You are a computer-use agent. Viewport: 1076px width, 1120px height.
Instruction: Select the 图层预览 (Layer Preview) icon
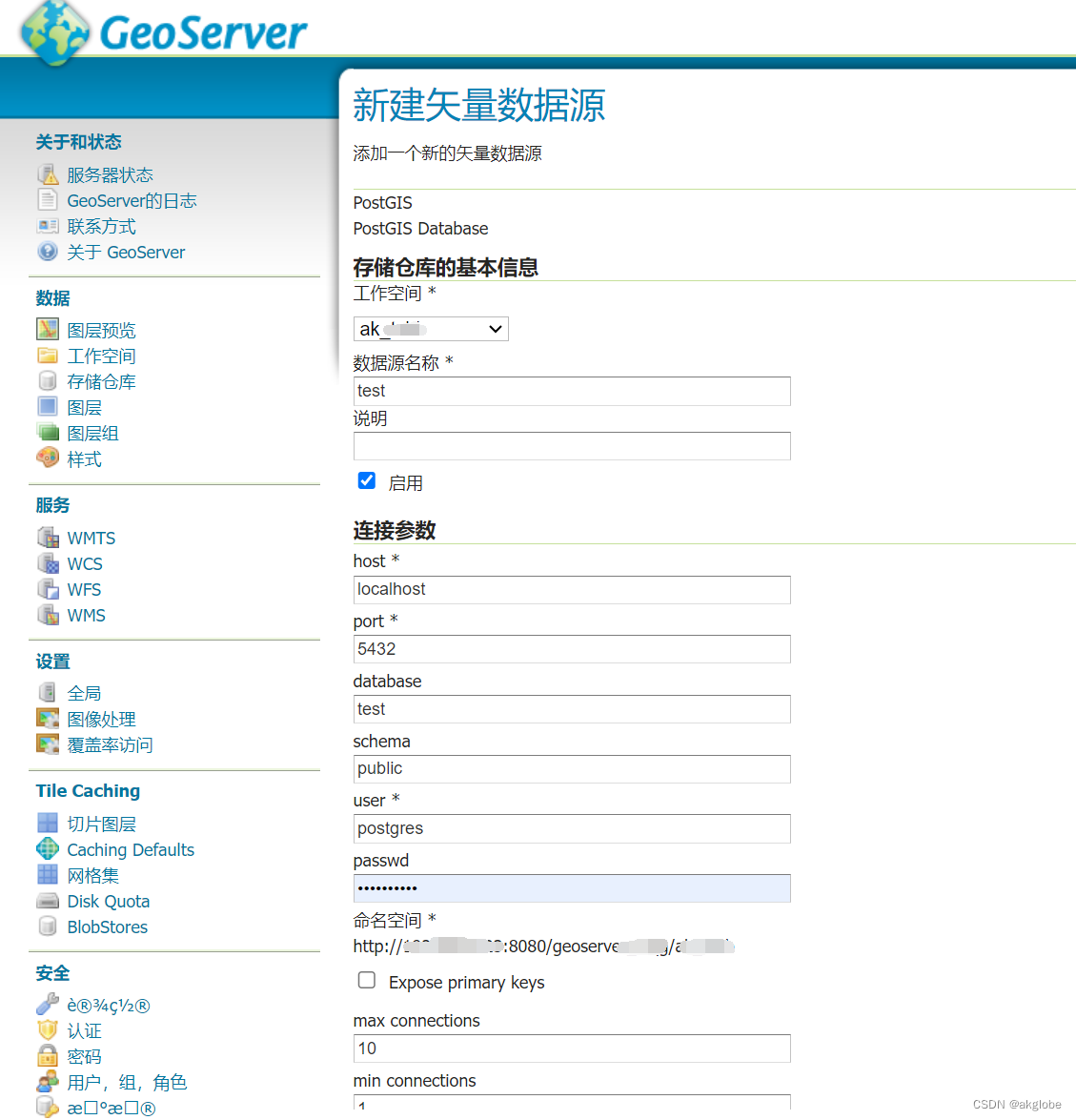pyautogui.click(x=48, y=330)
